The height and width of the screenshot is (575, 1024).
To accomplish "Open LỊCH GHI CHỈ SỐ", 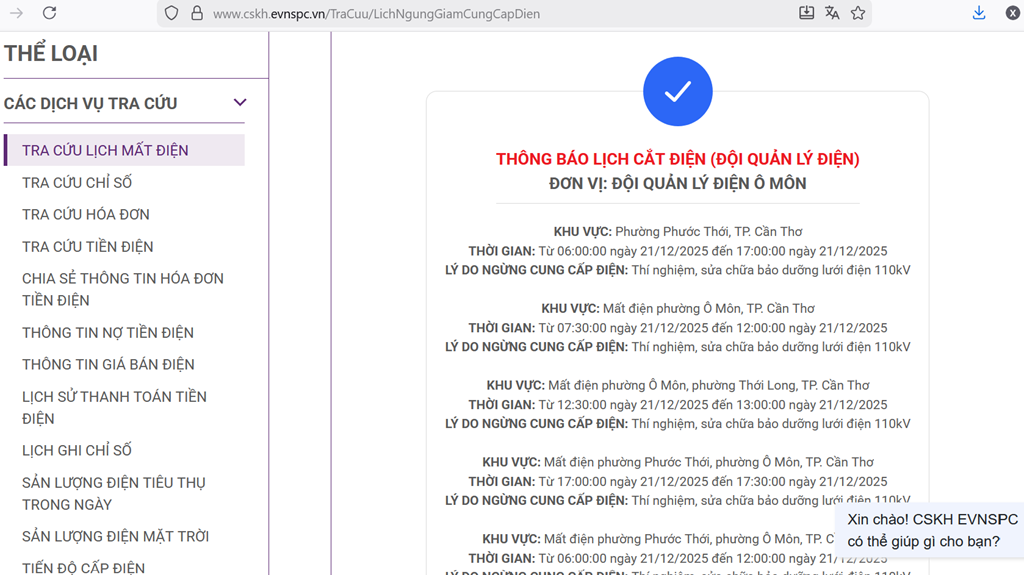I will [x=77, y=451].
